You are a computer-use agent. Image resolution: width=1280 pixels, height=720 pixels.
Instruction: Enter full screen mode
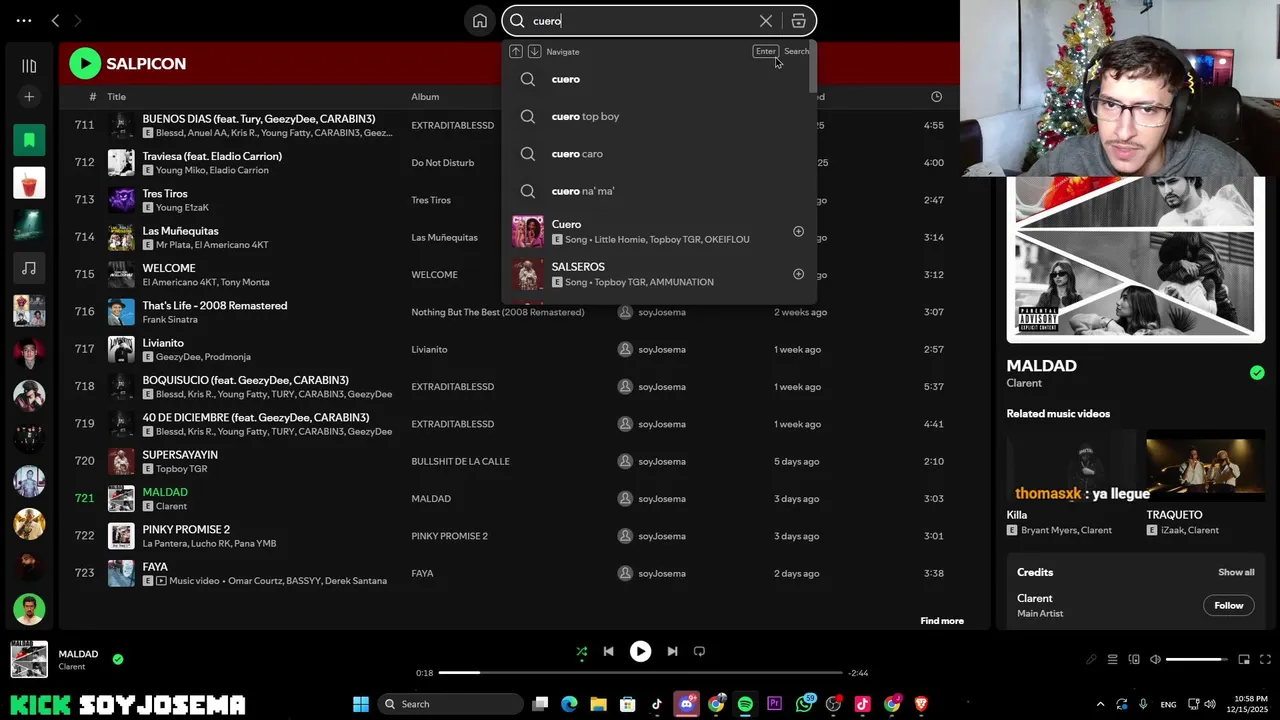click(1265, 660)
